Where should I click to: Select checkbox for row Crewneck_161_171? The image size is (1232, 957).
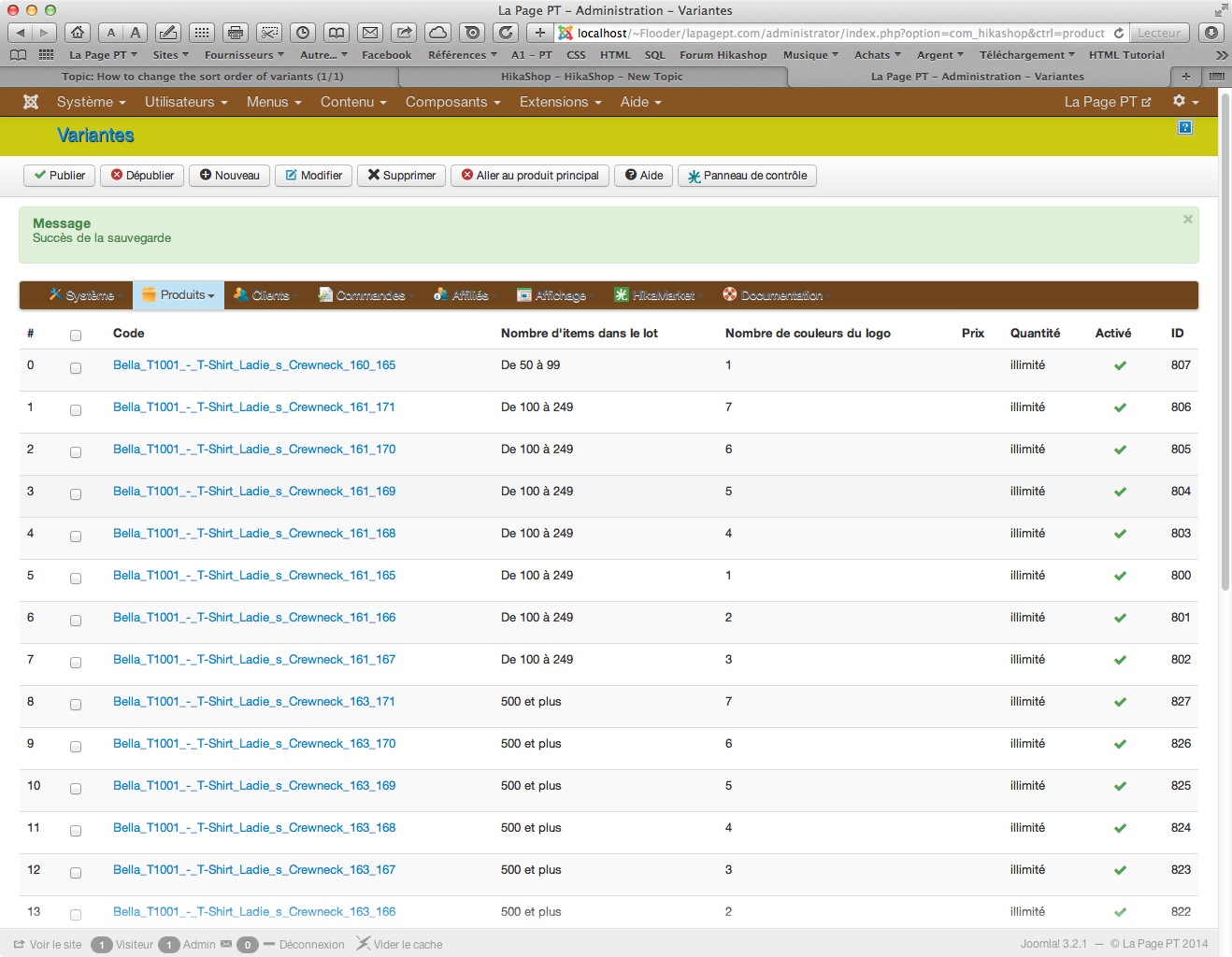point(76,410)
